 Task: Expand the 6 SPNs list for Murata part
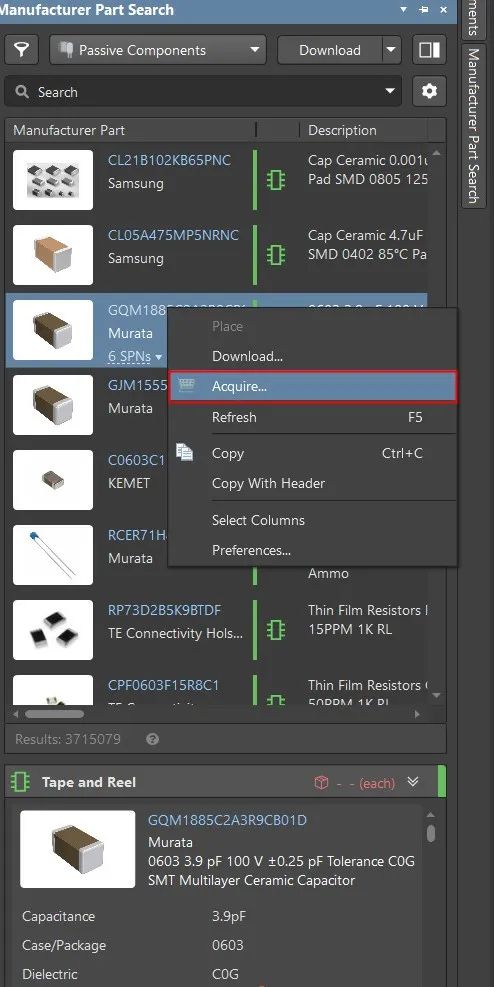[x=135, y=356]
